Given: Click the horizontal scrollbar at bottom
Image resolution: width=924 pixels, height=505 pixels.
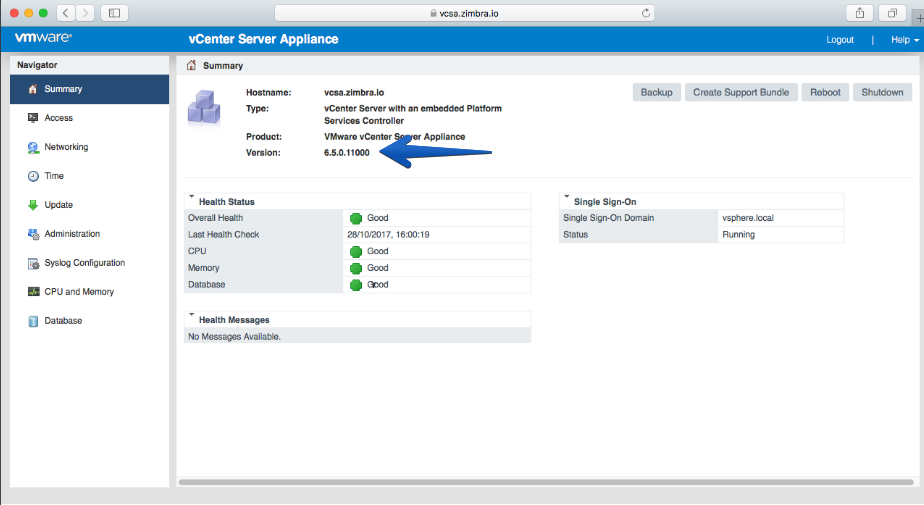Looking at the screenshot, I should 546,482.
